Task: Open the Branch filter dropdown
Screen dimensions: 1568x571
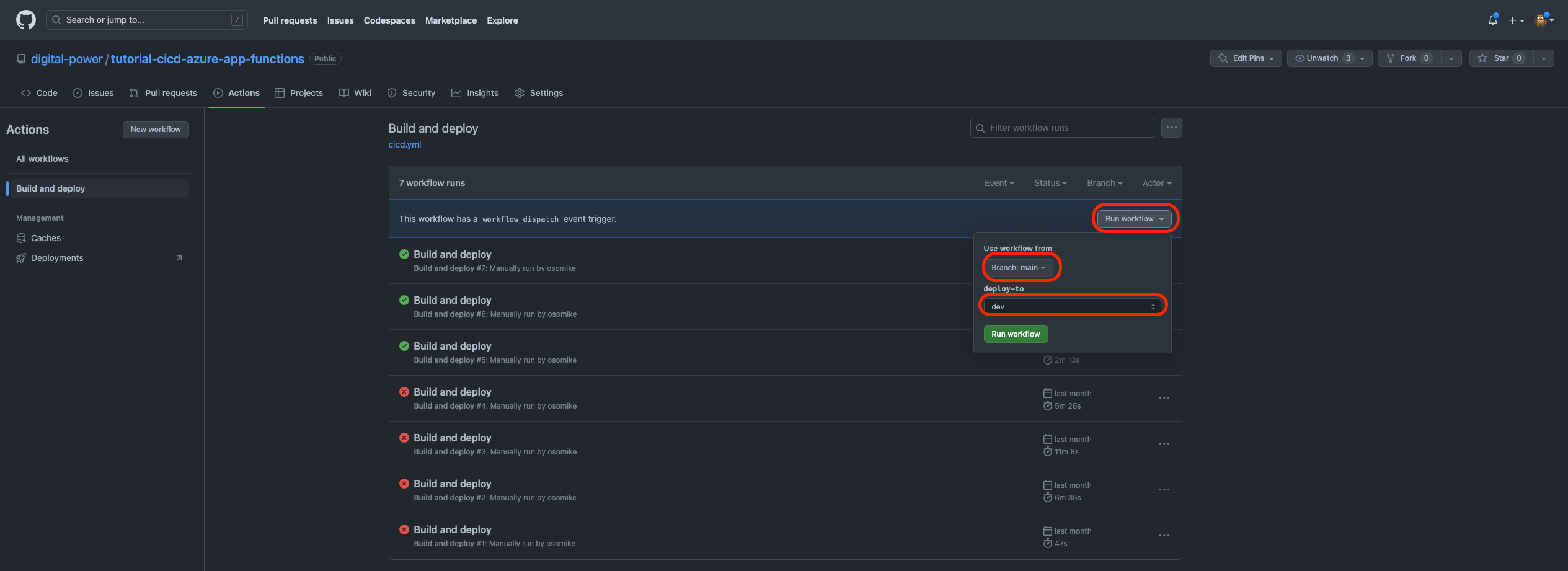Action: pos(1104,183)
